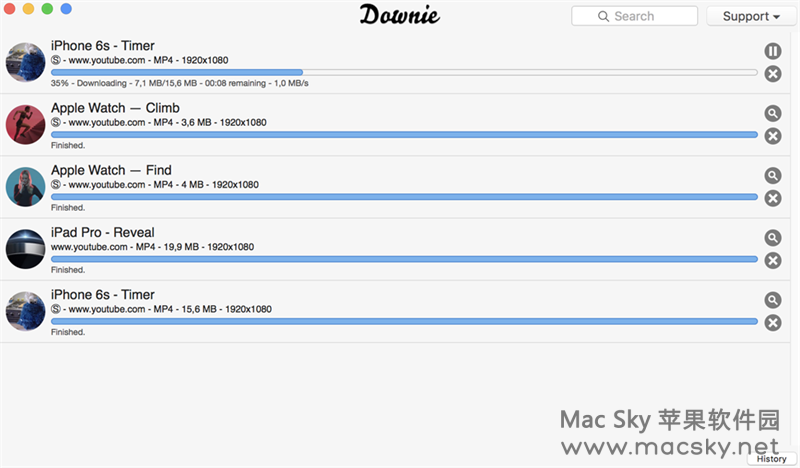Open the History button
This screenshot has width=800, height=468.
pyautogui.click(x=771, y=459)
